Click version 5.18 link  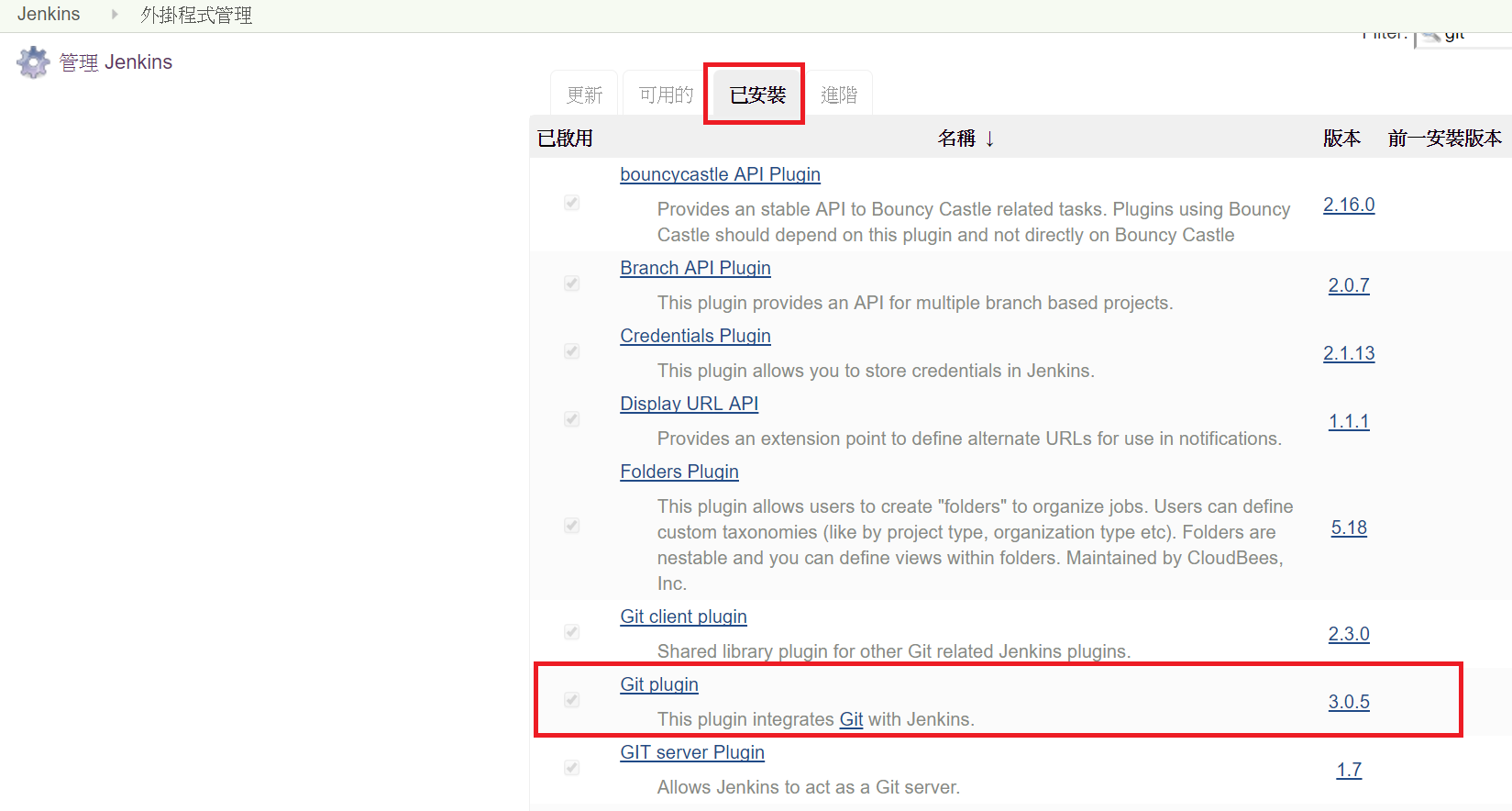point(1349,528)
